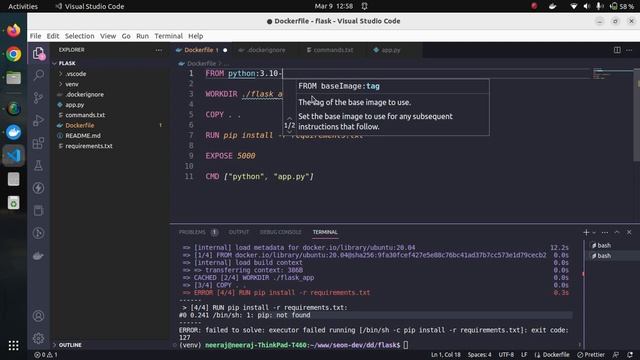Click UTF-8 encoding status item
The height and width of the screenshot is (360, 640).
506,355
